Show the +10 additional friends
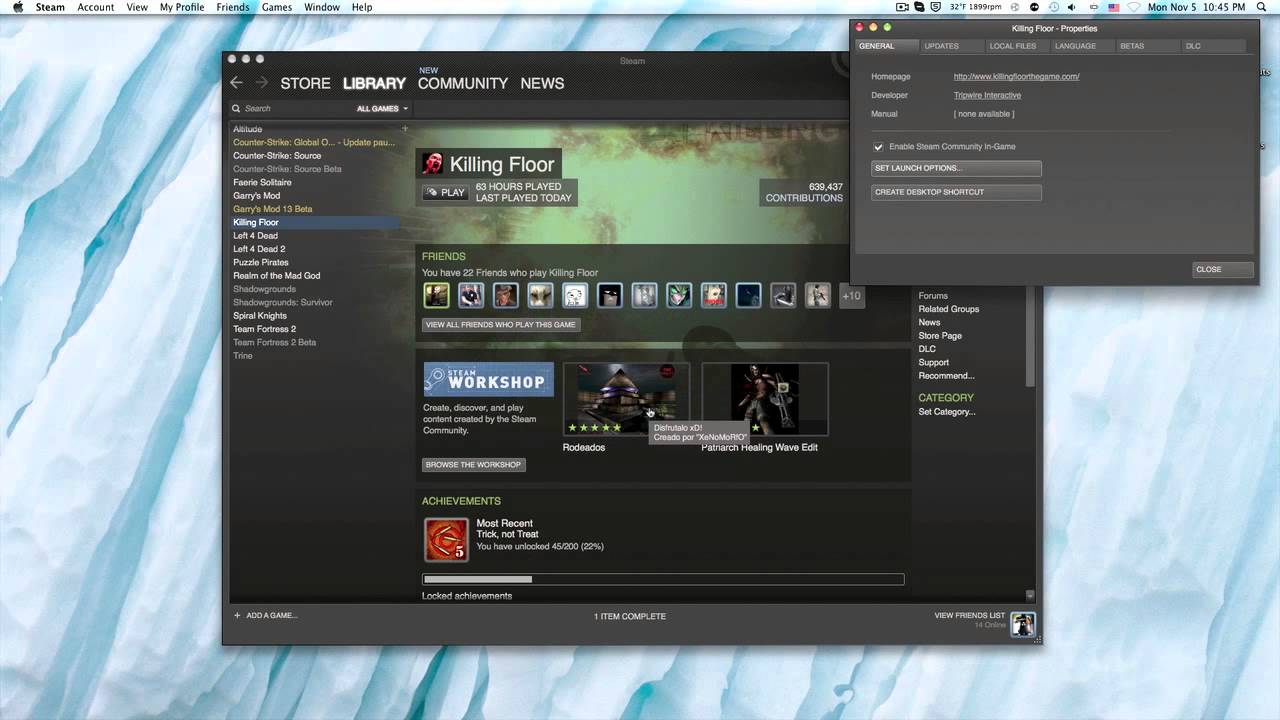The width and height of the screenshot is (1280, 720). 852,296
